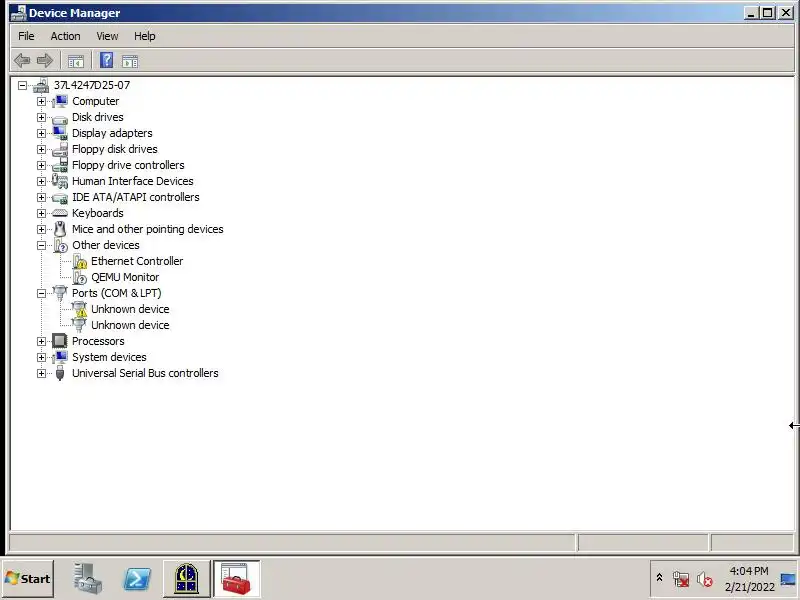Toggle the Show/Hide Console Tree toolbar icon
The height and width of the screenshot is (600, 800).
click(76, 61)
